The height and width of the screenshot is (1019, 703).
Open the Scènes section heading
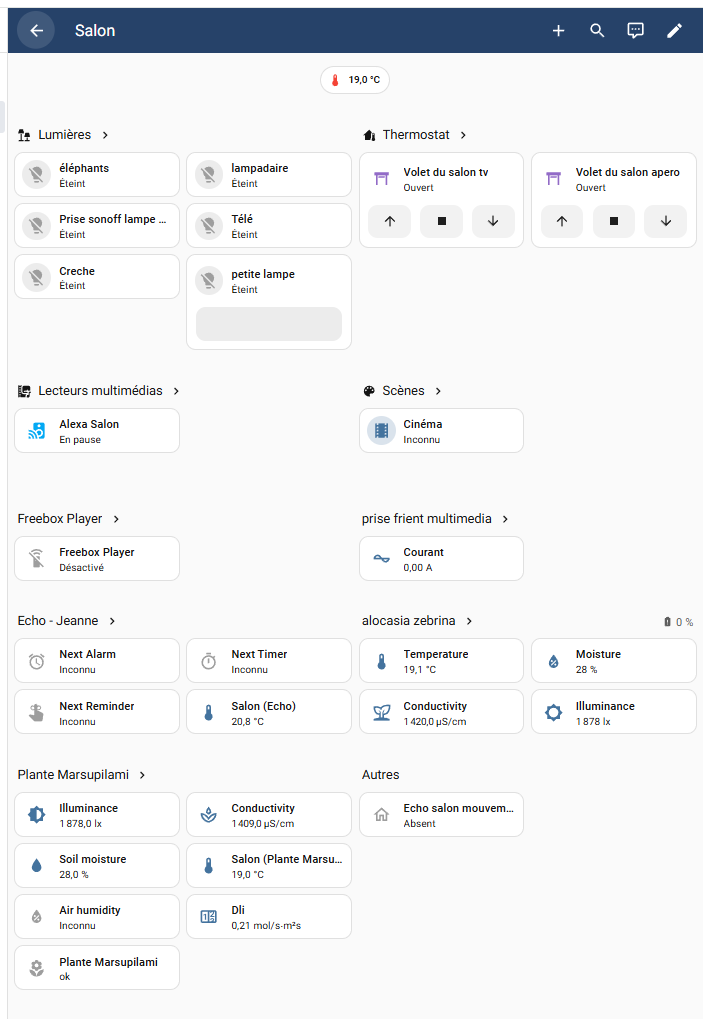[x=403, y=391]
